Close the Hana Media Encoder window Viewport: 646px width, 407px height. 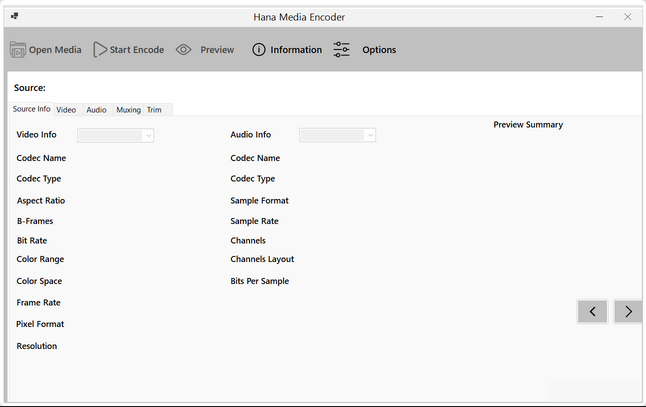(627, 17)
